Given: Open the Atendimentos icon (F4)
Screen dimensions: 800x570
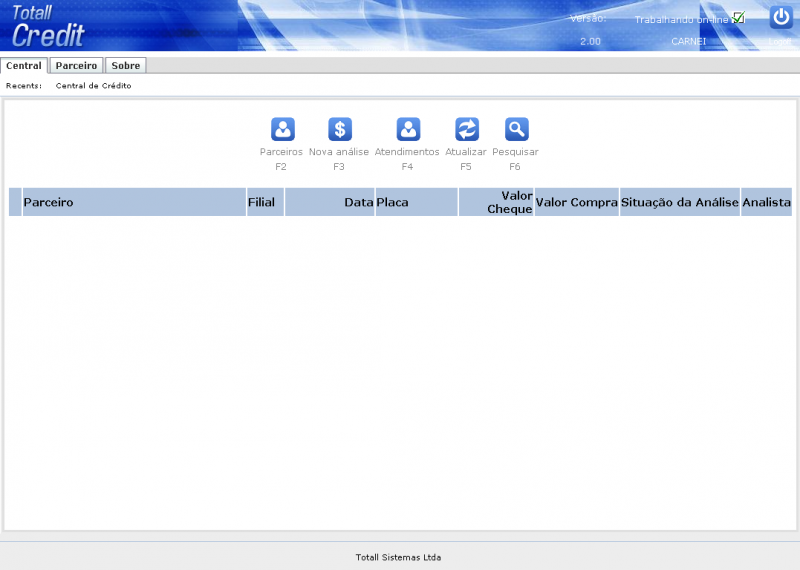Looking at the screenshot, I should pos(408,129).
